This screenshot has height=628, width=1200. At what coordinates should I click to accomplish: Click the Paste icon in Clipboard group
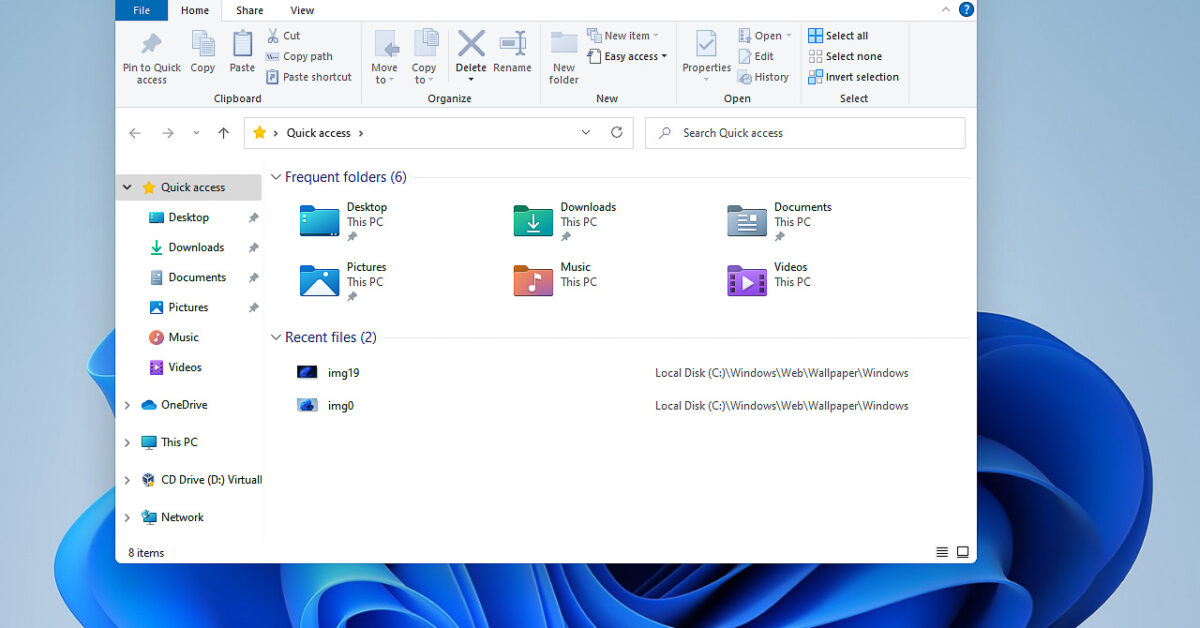[x=242, y=46]
